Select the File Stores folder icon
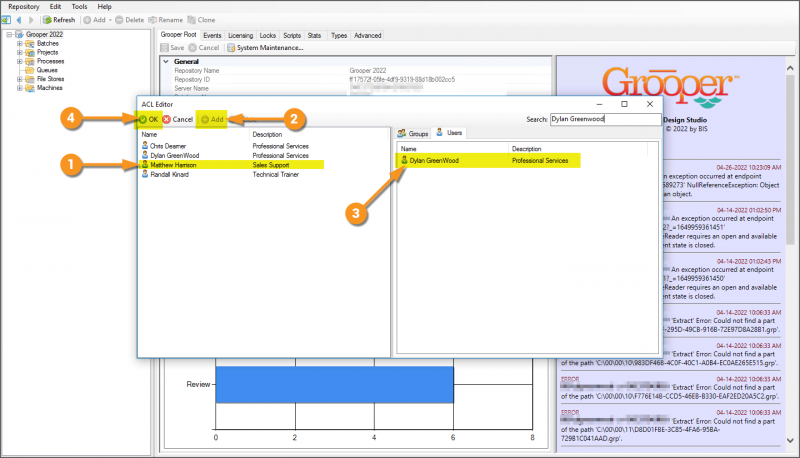 point(30,79)
